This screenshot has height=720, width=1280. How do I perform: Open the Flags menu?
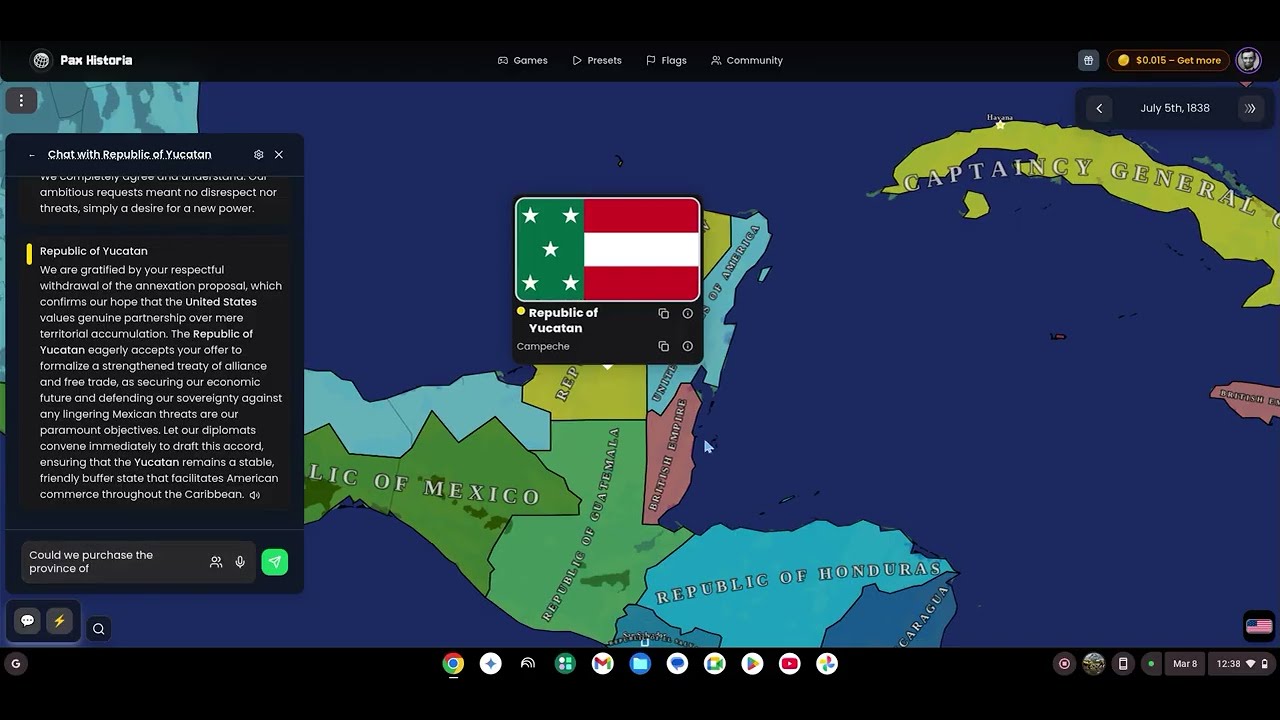coord(666,60)
